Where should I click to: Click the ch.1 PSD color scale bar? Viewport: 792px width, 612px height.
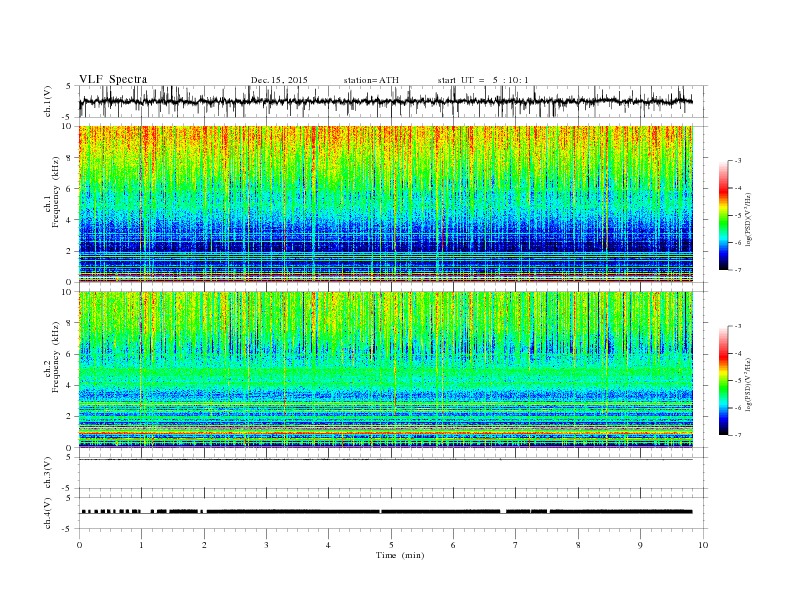(x=724, y=215)
